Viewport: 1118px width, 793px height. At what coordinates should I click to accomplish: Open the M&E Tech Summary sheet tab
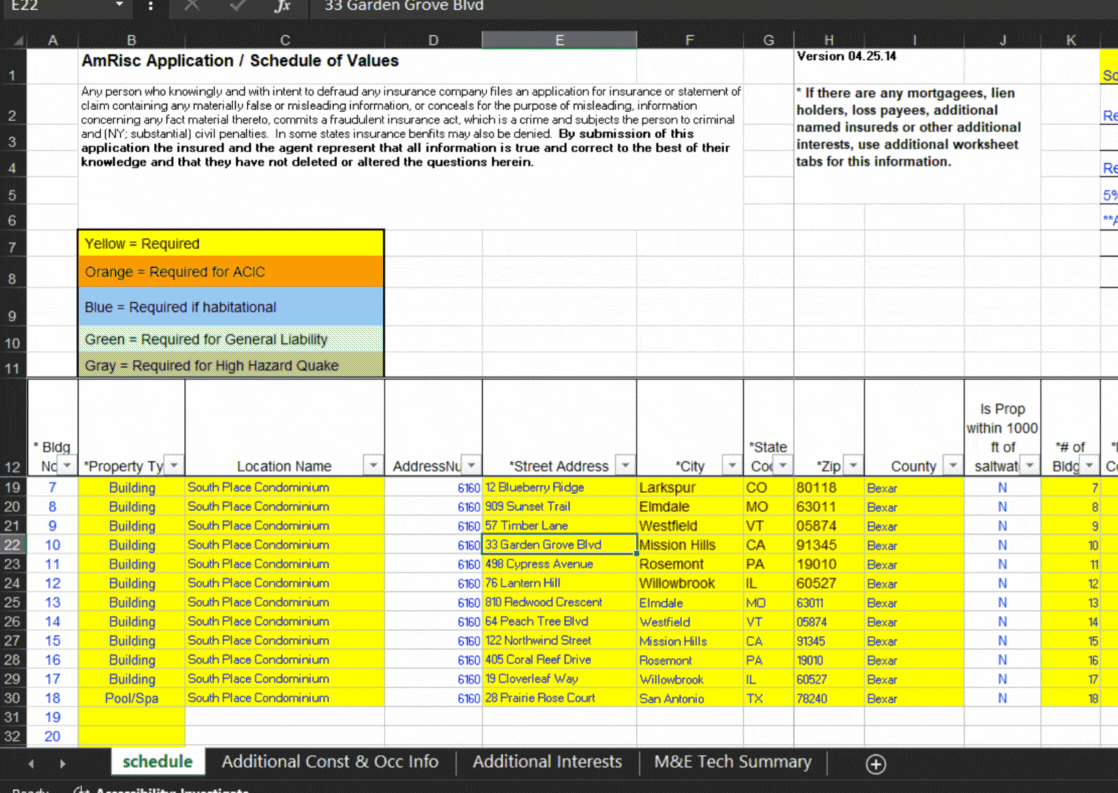733,762
